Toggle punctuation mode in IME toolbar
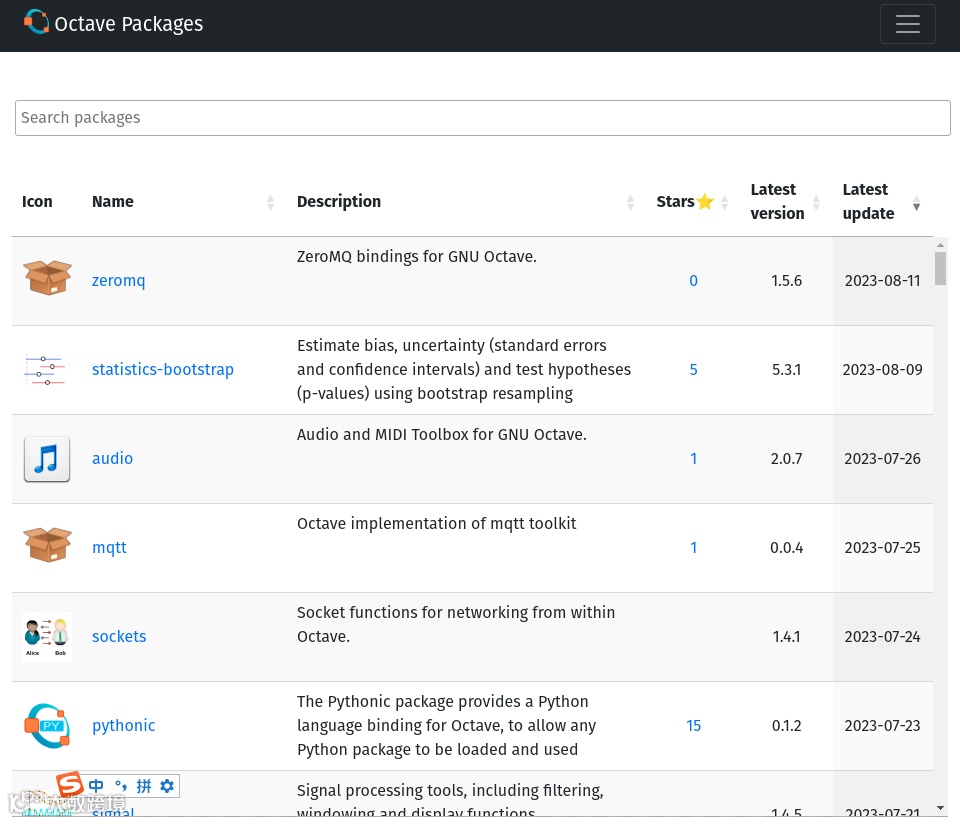960x821 pixels. (x=121, y=786)
